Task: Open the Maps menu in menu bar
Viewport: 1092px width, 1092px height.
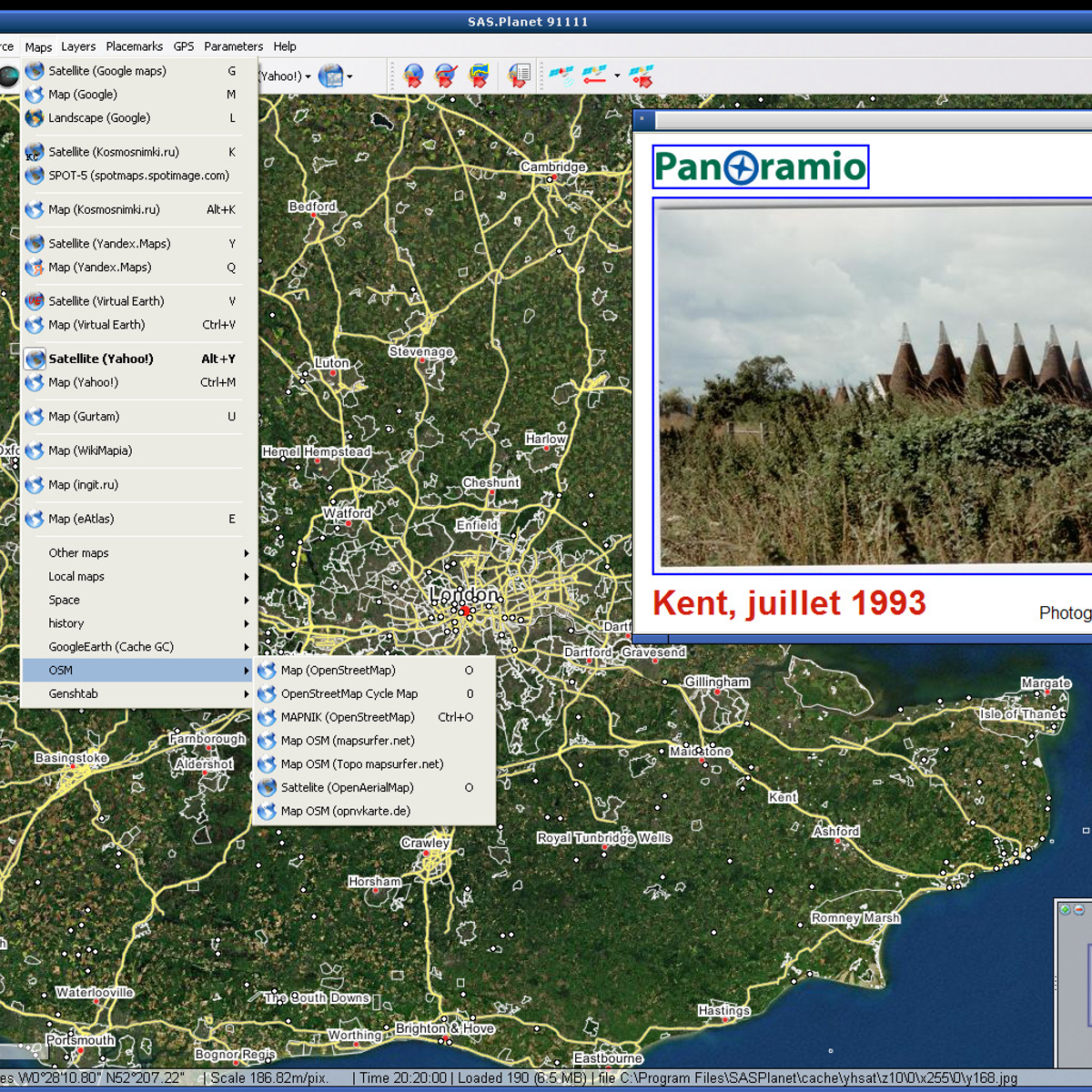Action: [x=38, y=46]
